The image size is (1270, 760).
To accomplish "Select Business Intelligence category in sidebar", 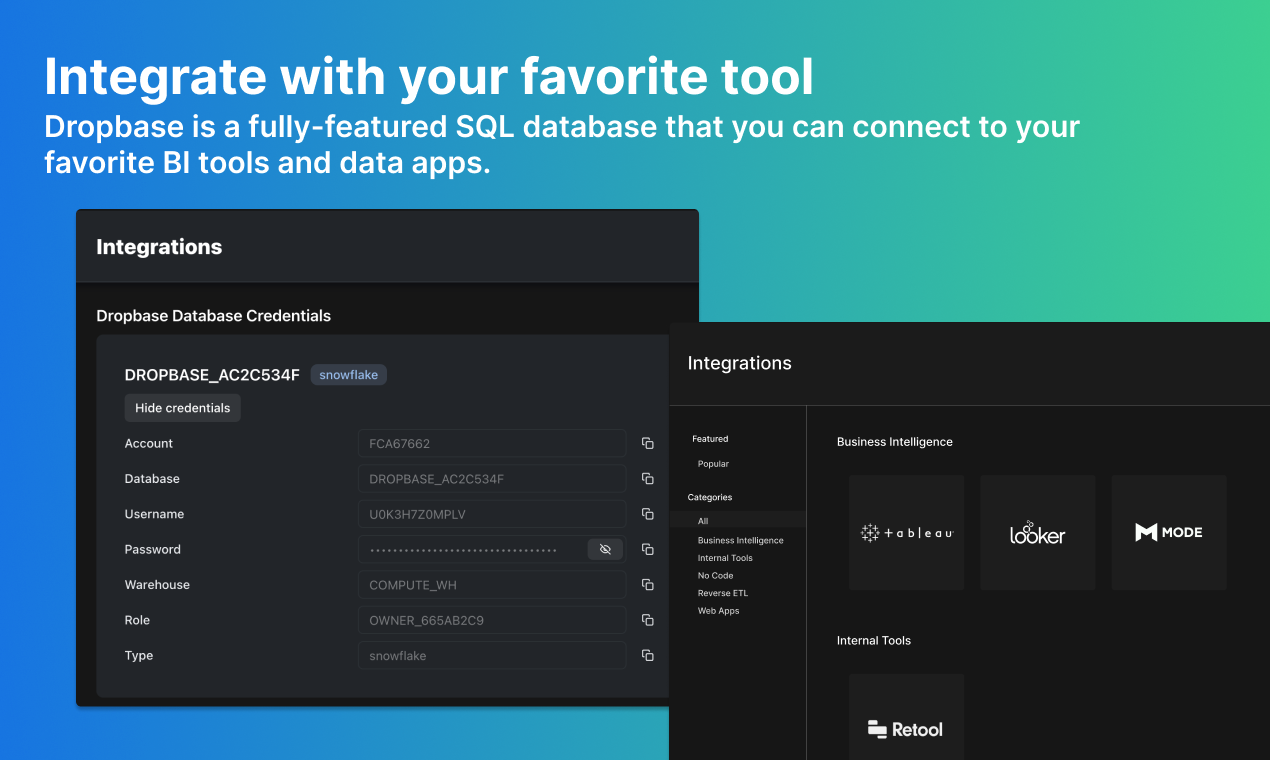I will click(740, 540).
